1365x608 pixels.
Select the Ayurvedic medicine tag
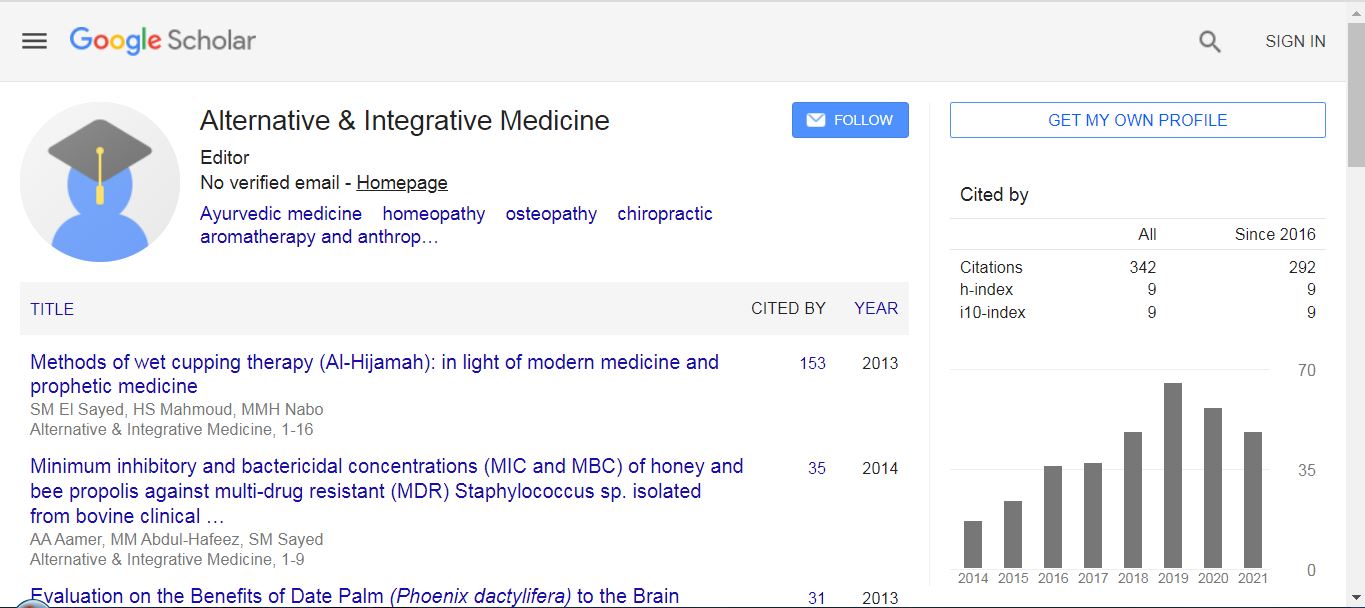tap(281, 214)
